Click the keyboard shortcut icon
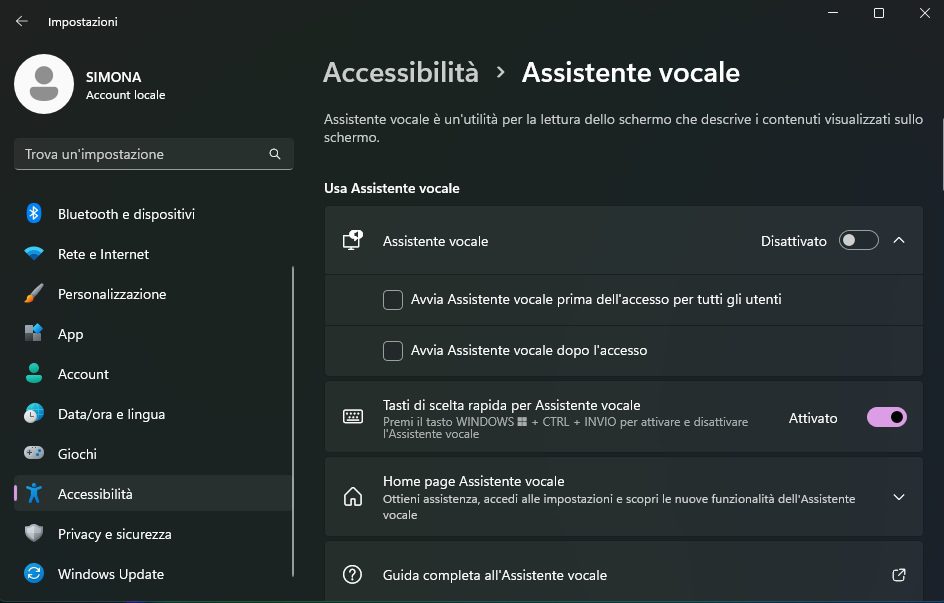Viewport: 944px width, 603px height. click(353, 416)
